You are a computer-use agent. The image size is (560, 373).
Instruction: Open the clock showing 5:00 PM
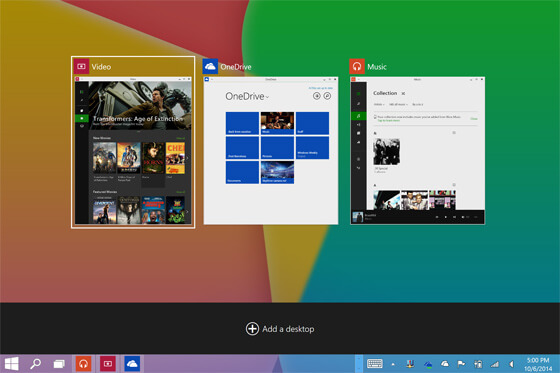tap(538, 364)
